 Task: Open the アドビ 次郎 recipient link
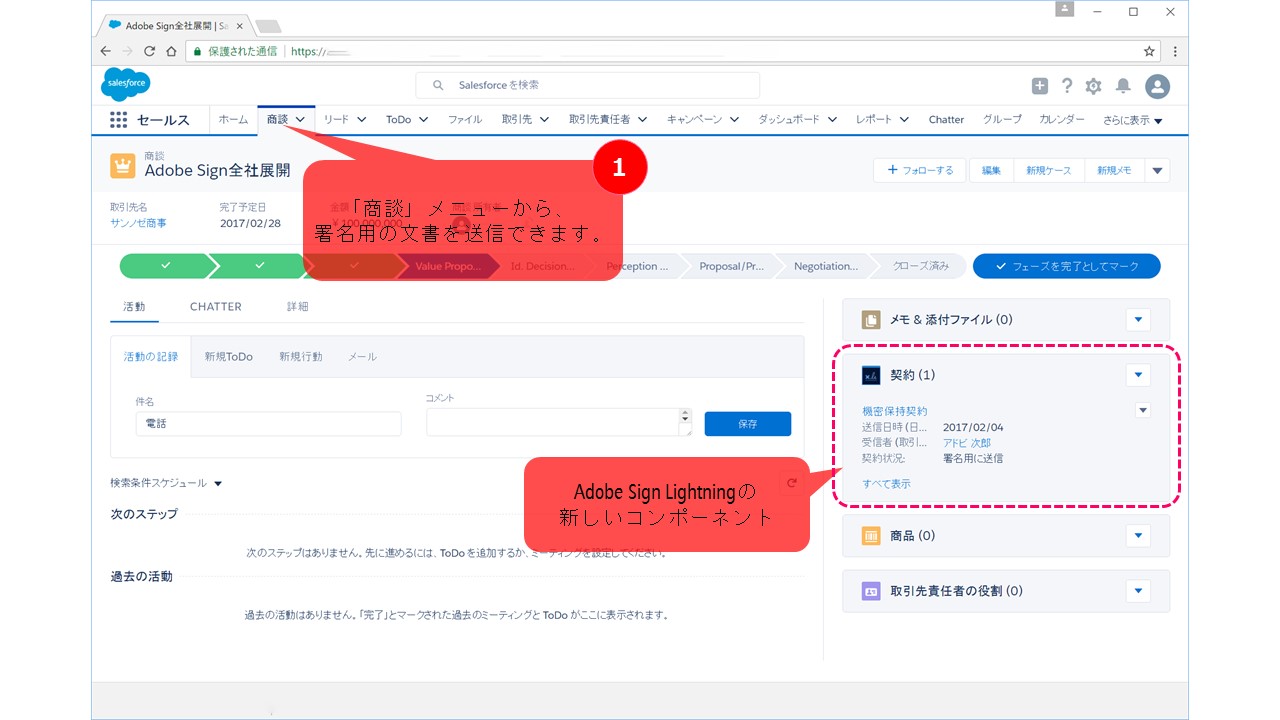coord(967,443)
